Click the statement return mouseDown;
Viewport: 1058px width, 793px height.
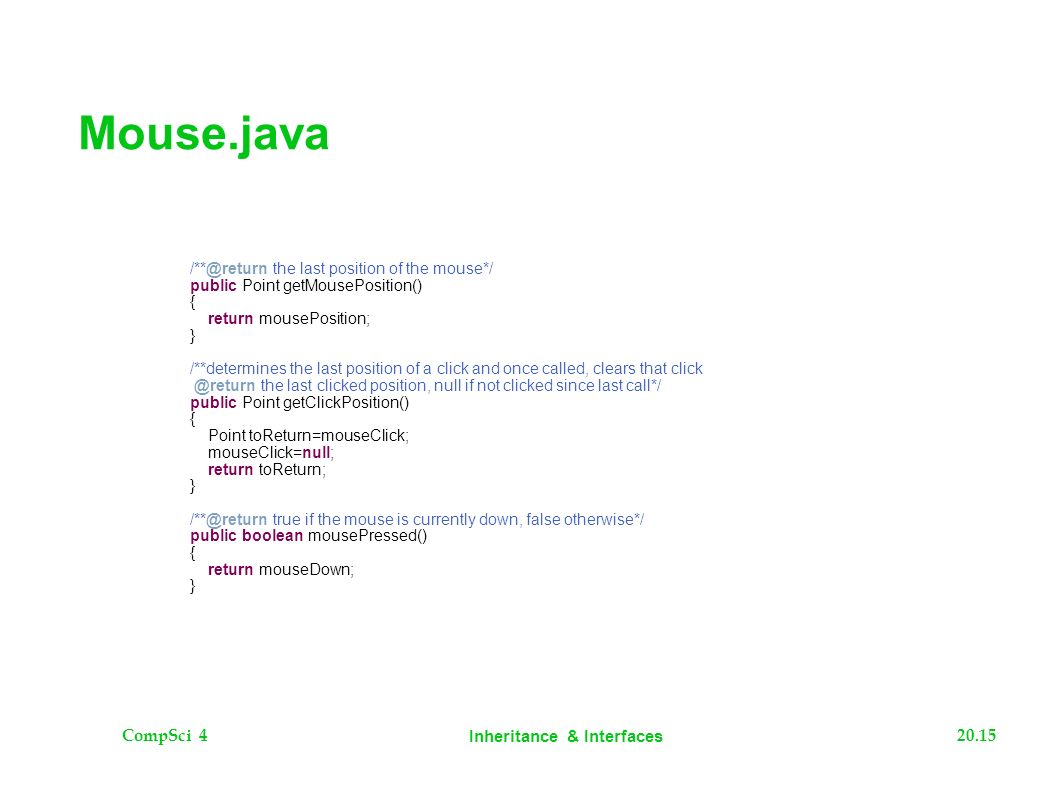281,570
